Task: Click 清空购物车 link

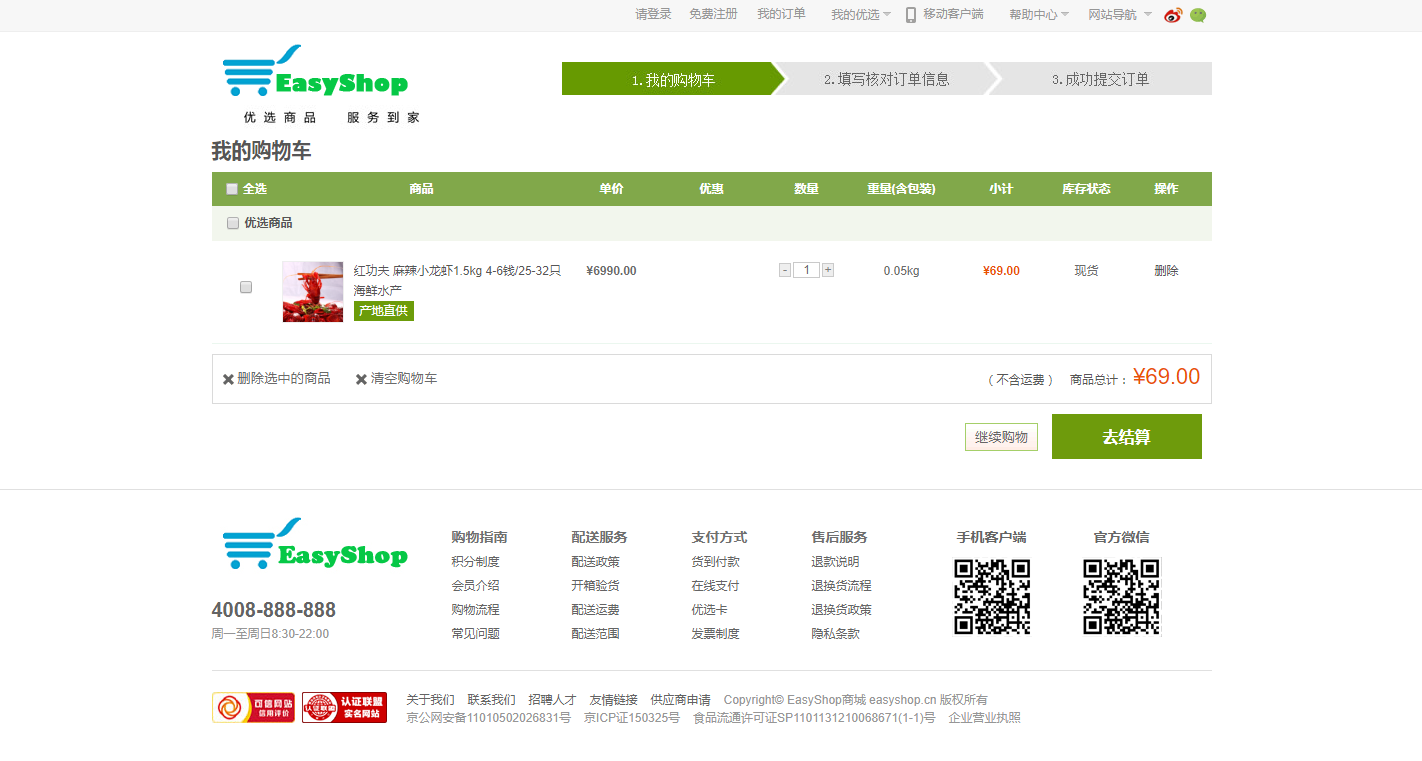Action: (404, 379)
